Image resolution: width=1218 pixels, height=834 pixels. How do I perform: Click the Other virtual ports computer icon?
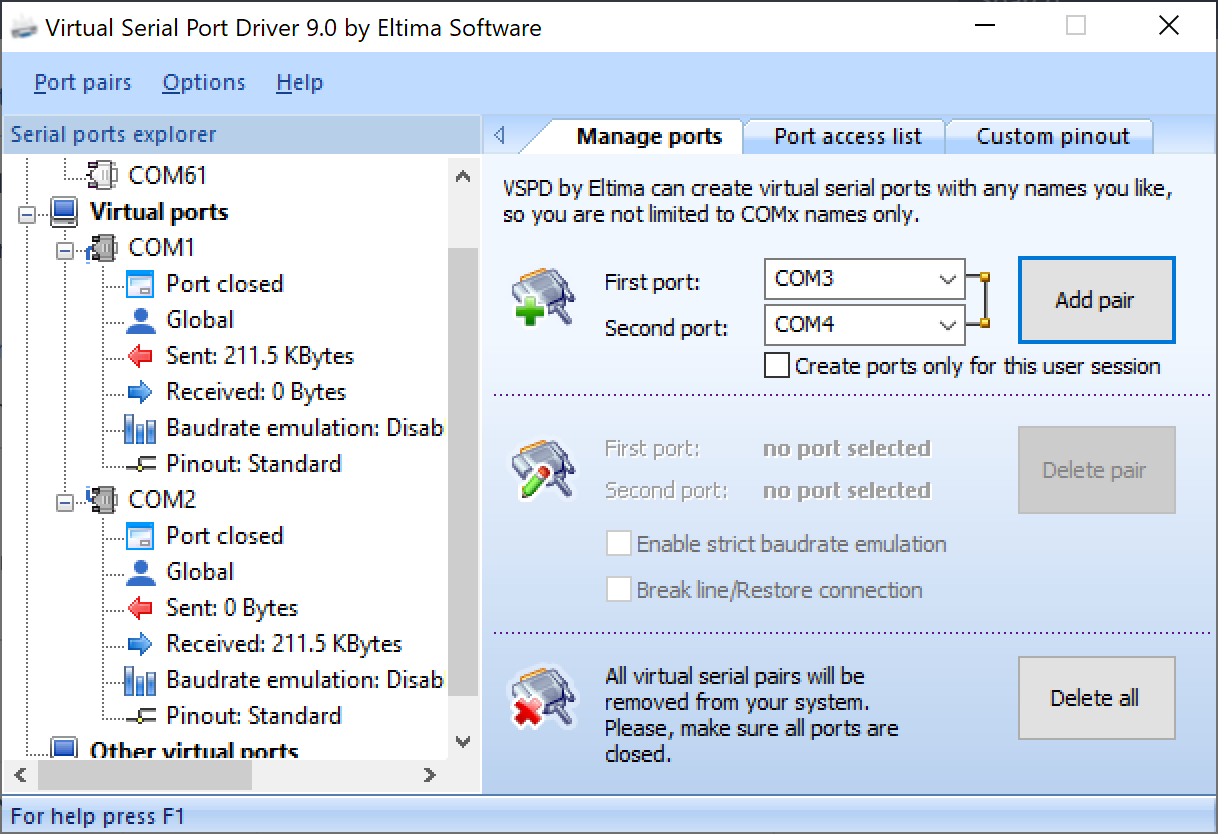point(65,750)
